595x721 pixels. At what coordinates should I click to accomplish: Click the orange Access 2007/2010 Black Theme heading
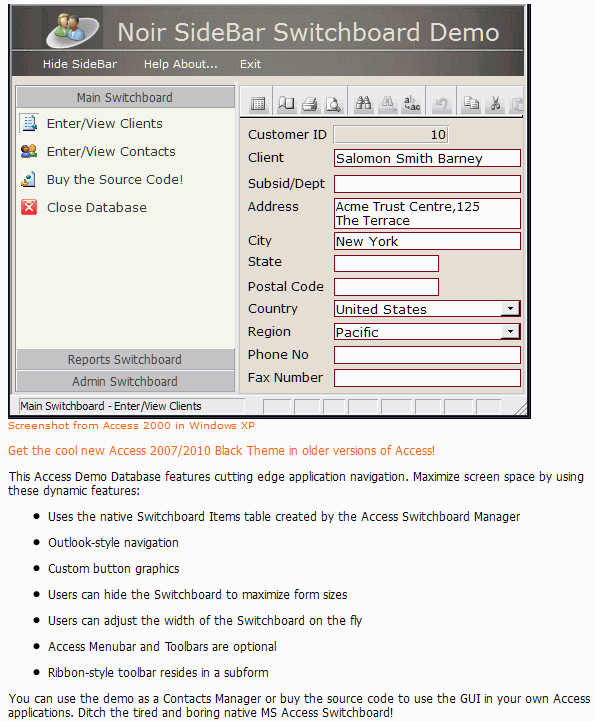tap(221, 451)
